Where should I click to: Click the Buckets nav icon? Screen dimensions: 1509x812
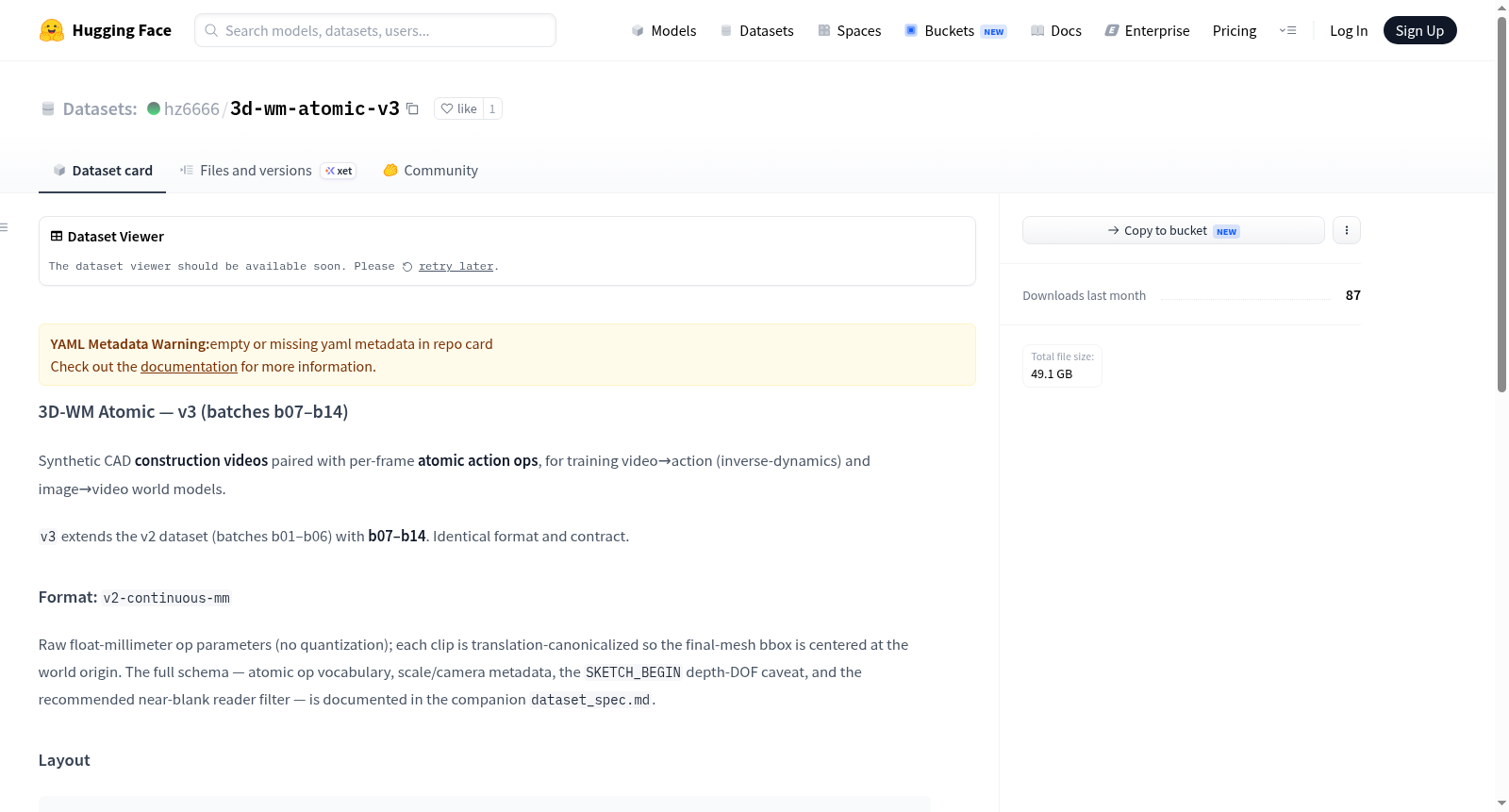coord(911,30)
